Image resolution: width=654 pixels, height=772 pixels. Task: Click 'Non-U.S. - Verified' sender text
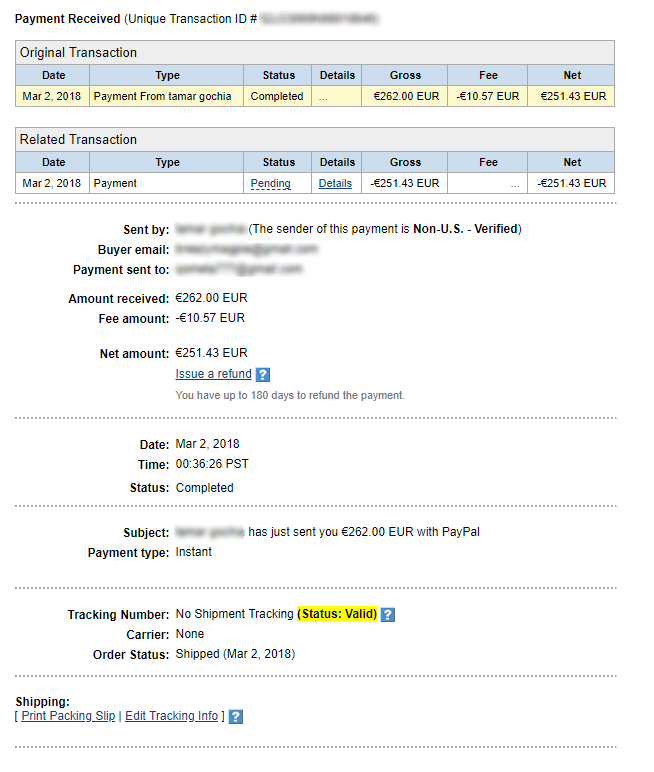point(465,229)
